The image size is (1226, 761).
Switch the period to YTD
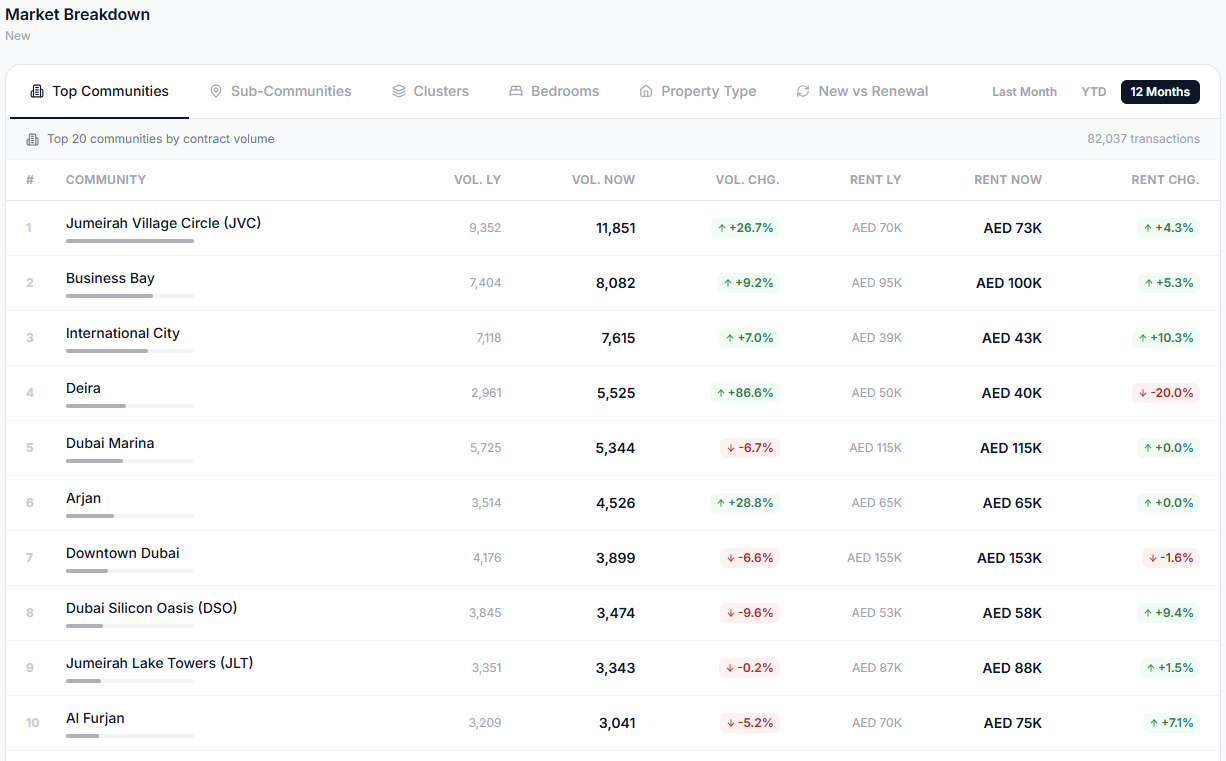(1094, 92)
